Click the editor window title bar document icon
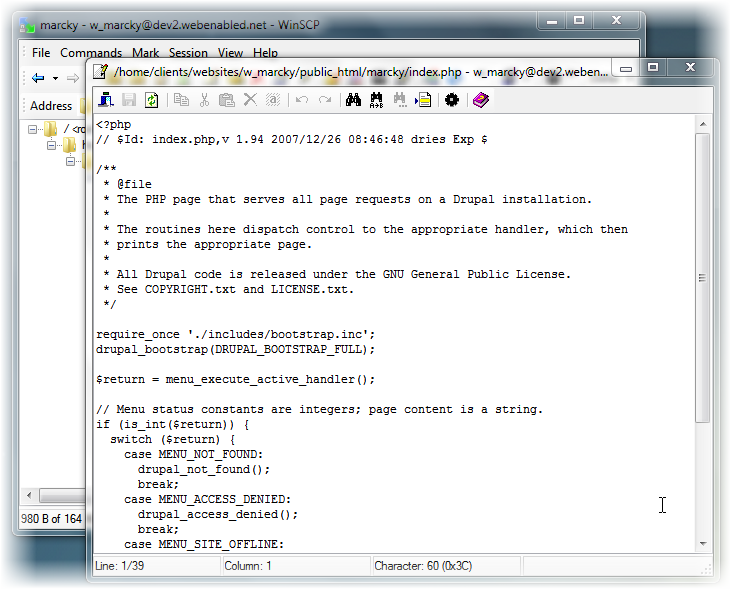The image size is (731, 589). [100, 71]
